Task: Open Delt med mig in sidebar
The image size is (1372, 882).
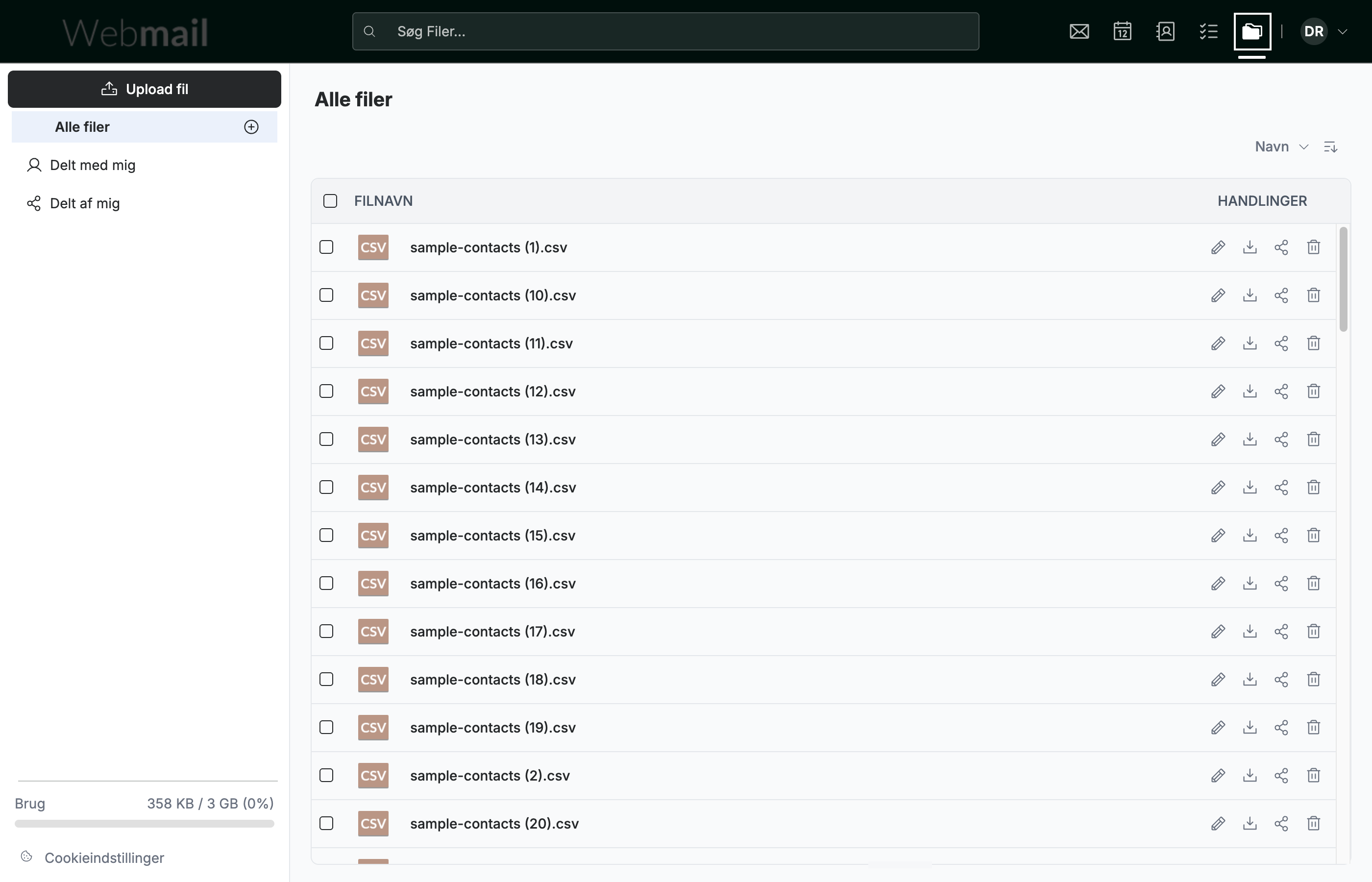Action: 81,166
